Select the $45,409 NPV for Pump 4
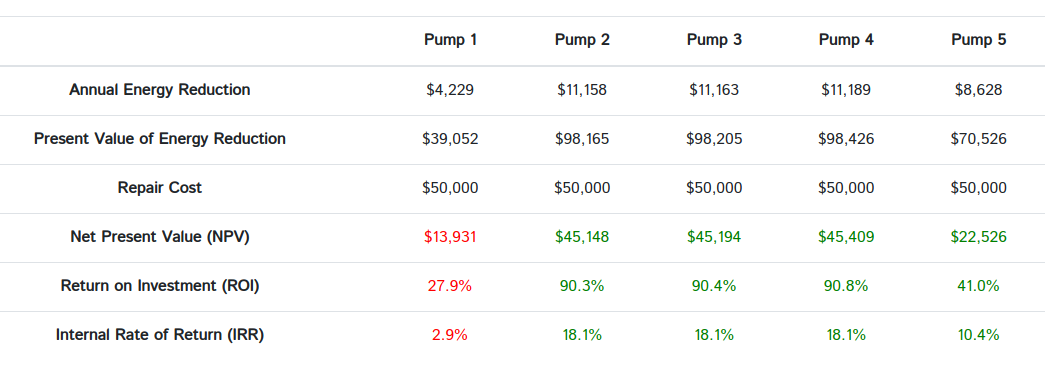The height and width of the screenshot is (367, 1047). 846,237
